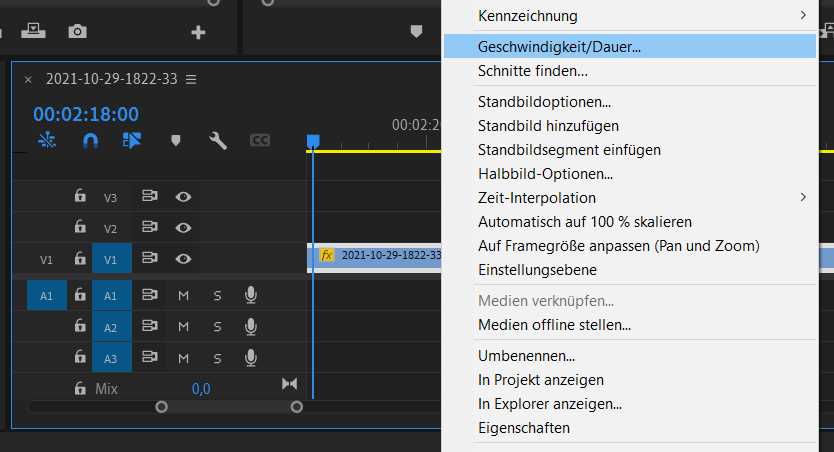Viewport: 834px width, 452px height.
Task: Mute audio track A1 with M button
Action: pyautogui.click(x=183, y=295)
